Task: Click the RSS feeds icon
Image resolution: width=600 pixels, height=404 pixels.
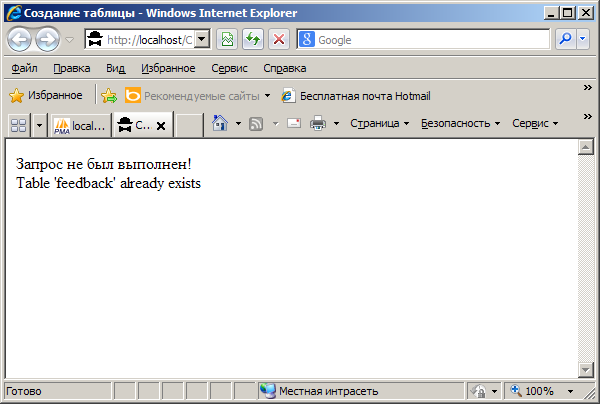Action: (x=256, y=123)
